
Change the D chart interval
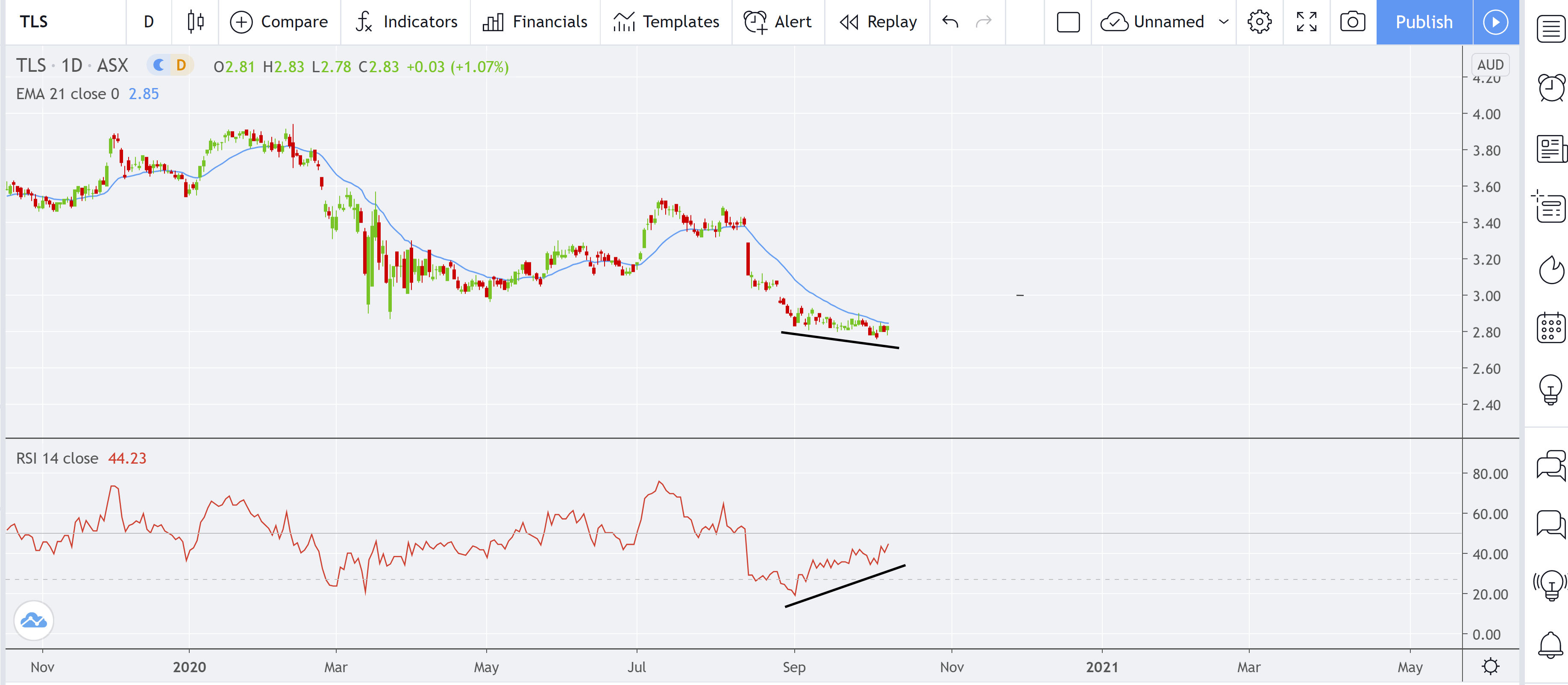coord(149,22)
